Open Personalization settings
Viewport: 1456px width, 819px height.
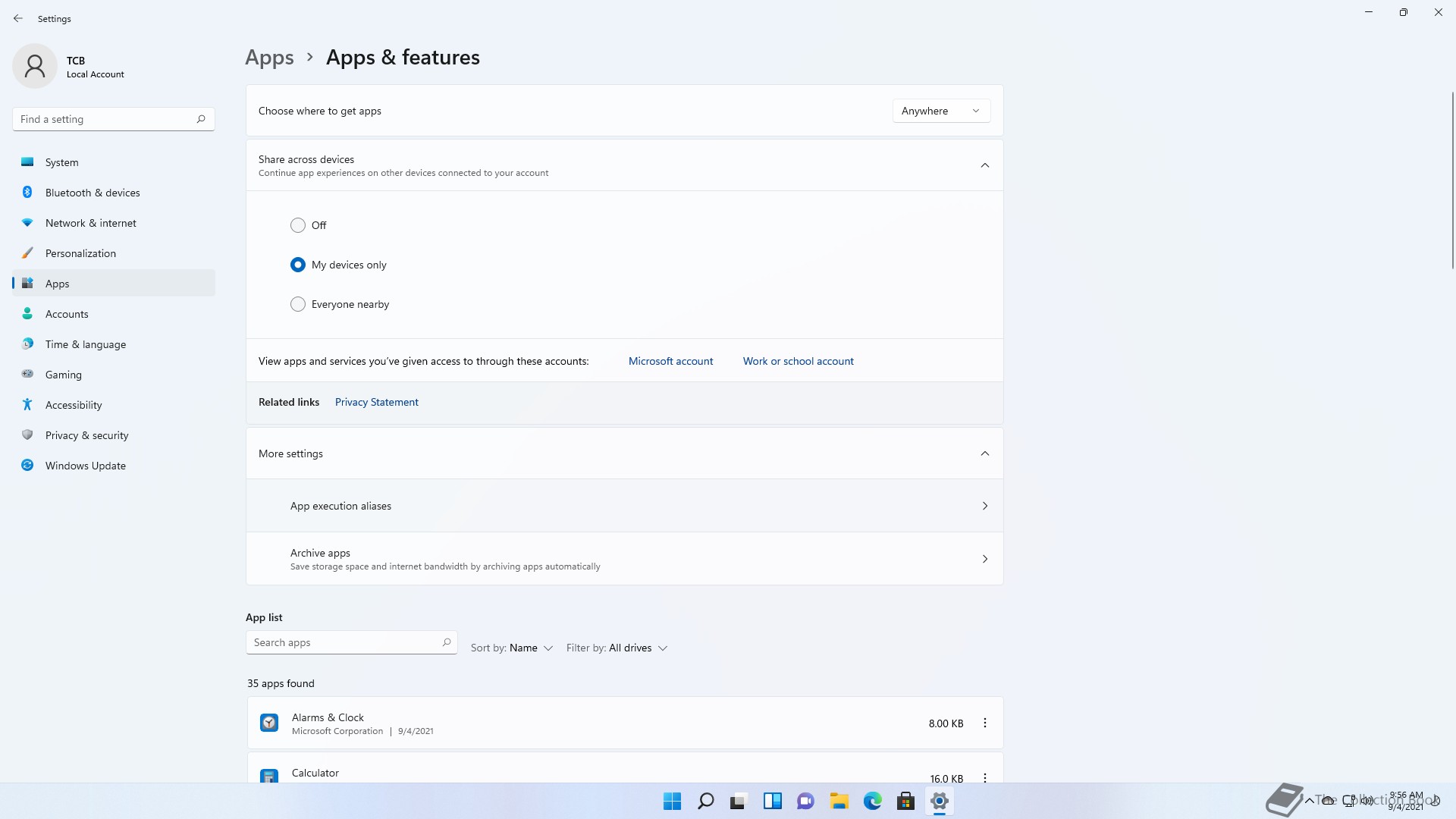[114, 253]
